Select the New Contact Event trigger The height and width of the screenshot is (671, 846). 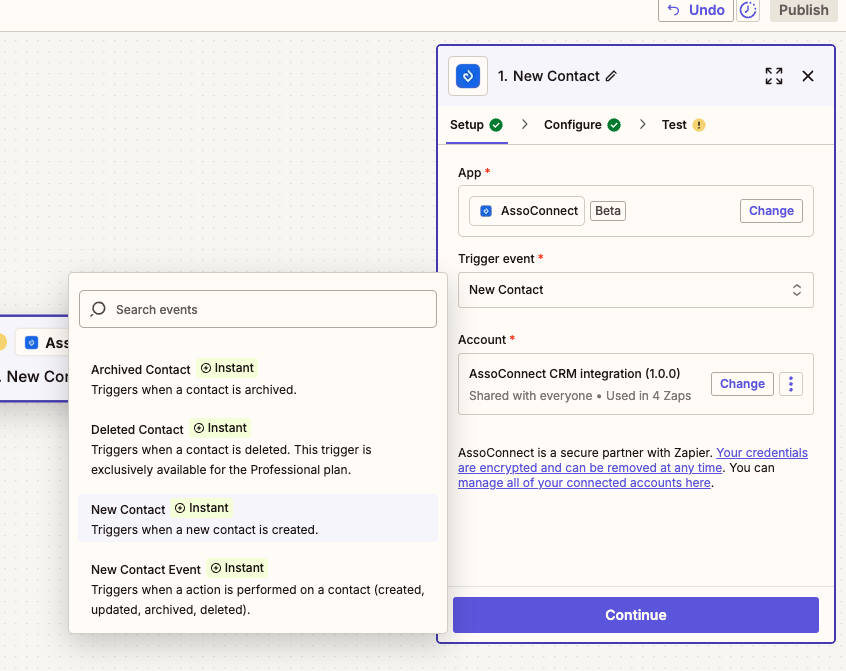coord(258,588)
